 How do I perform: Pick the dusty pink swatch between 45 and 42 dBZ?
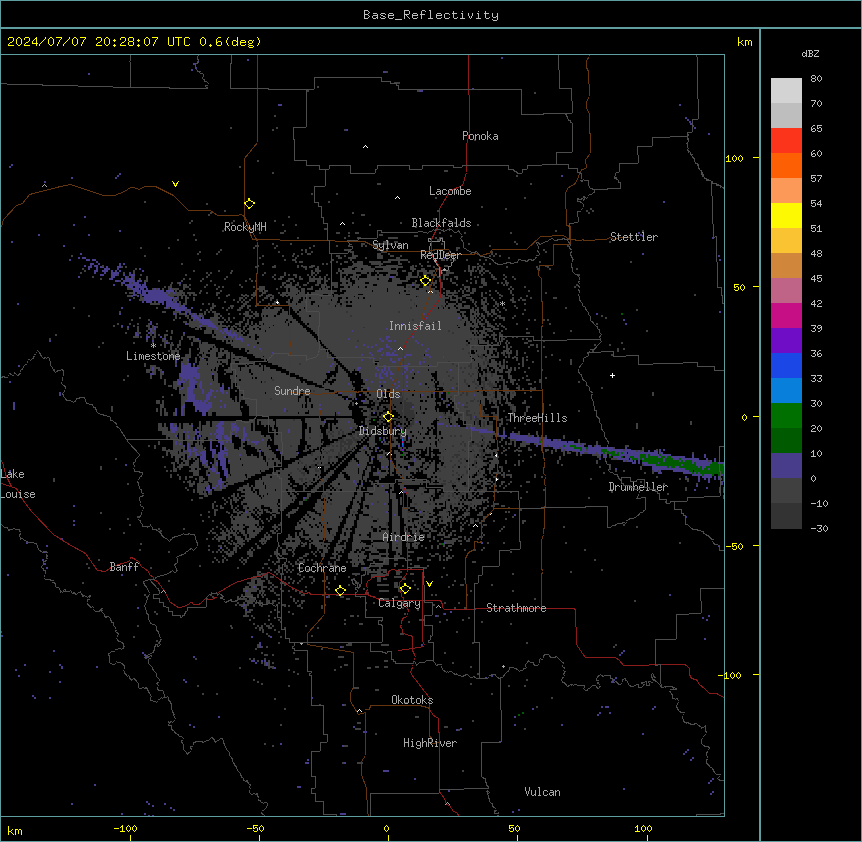pyautogui.click(x=786, y=291)
